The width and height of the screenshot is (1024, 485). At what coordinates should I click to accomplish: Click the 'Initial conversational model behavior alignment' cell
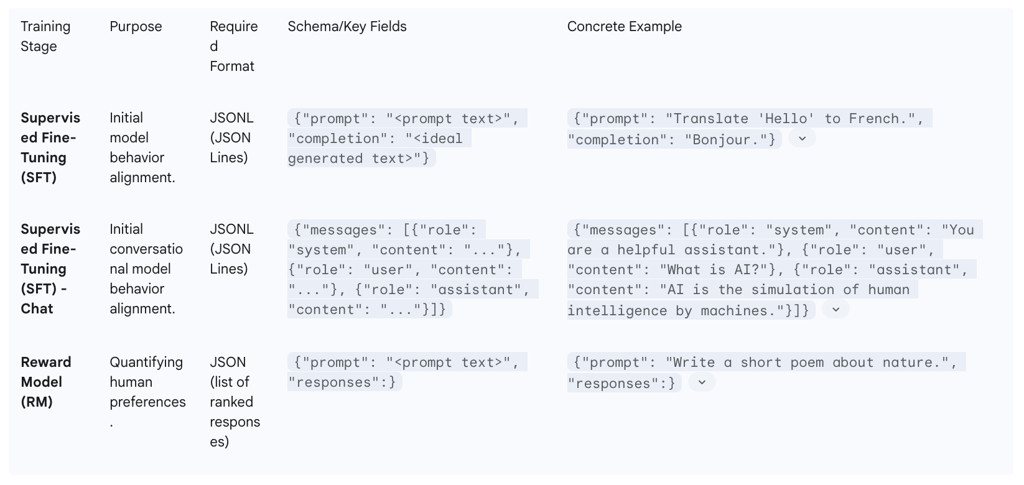146,268
